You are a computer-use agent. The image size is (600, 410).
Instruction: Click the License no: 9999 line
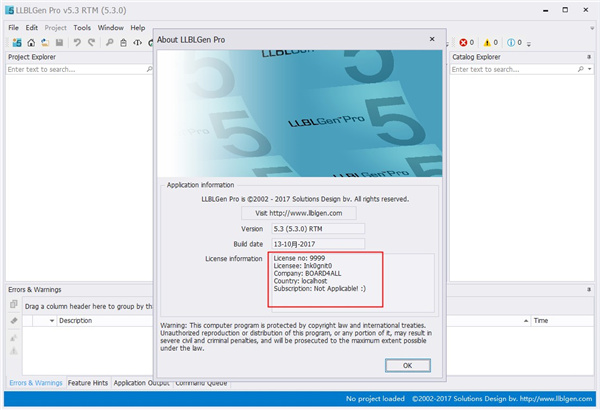(x=299, y=258)
